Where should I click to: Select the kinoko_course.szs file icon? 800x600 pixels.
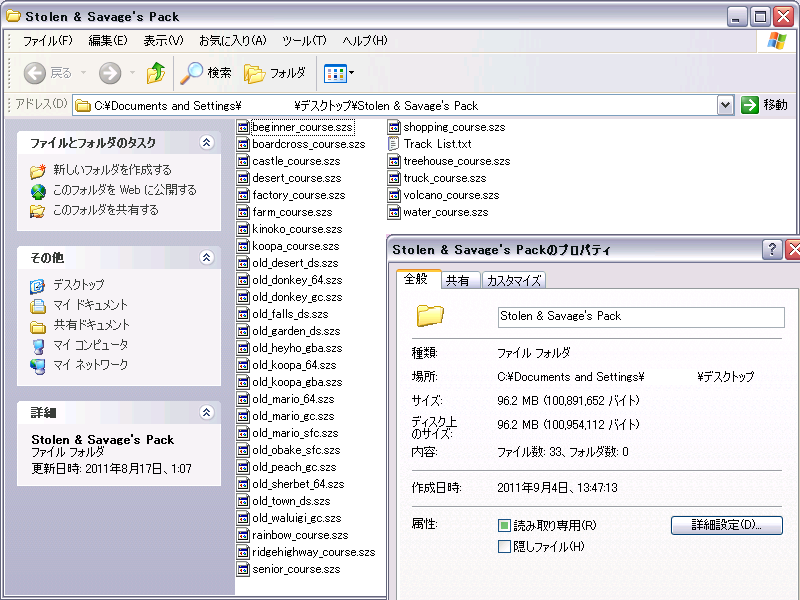point(243,229)
